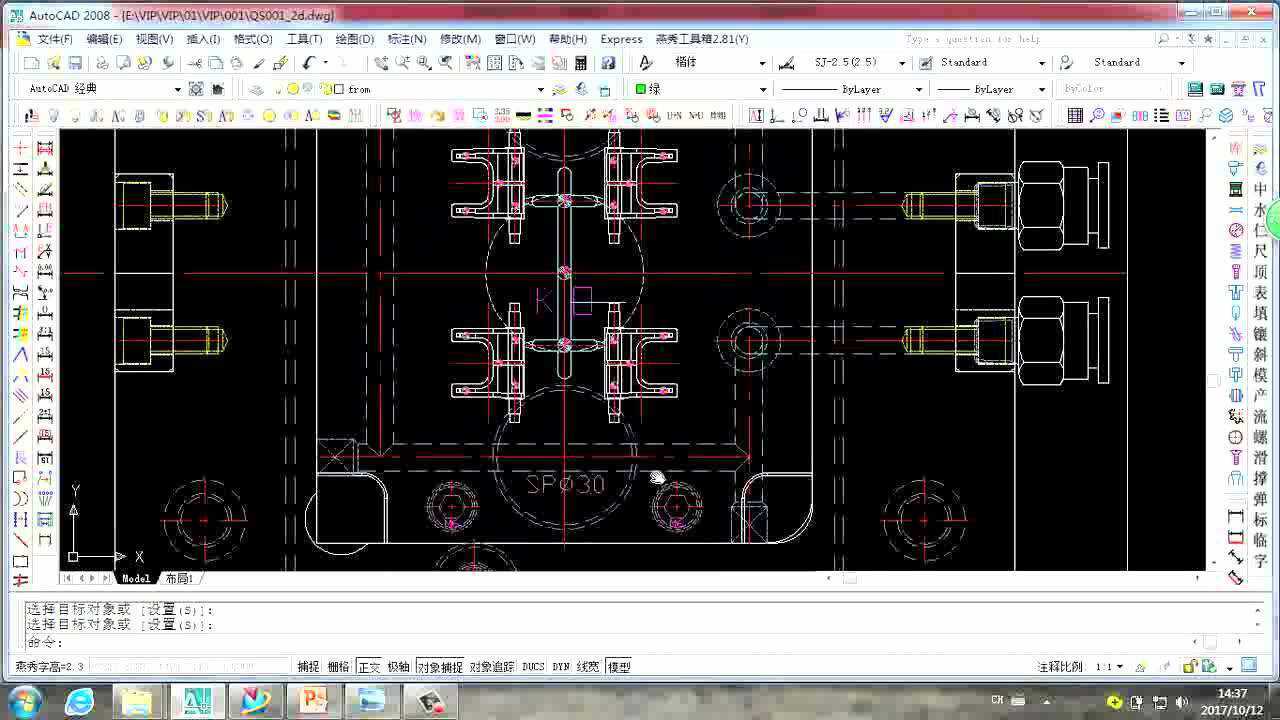This screenshot has height=720, width=1280.
Task: Open the QuickCalc calculator icon
Action: [581, 63]
